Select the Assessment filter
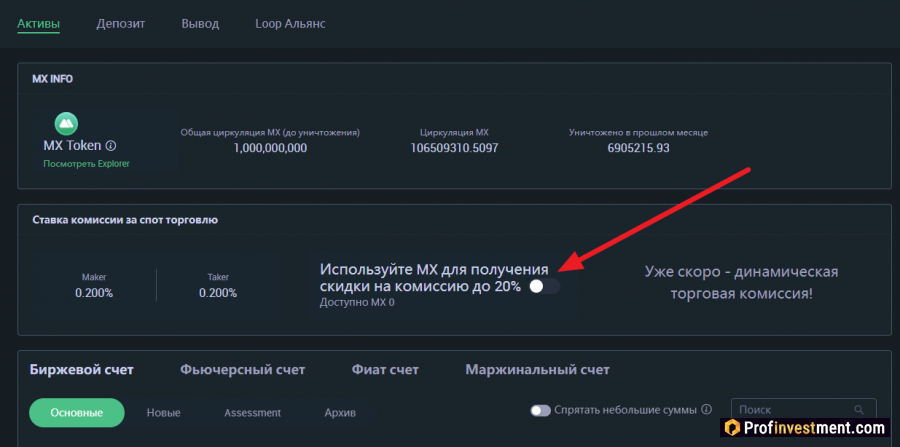The height and width of the screenshot is (447, 900). [x=253, y=413]
